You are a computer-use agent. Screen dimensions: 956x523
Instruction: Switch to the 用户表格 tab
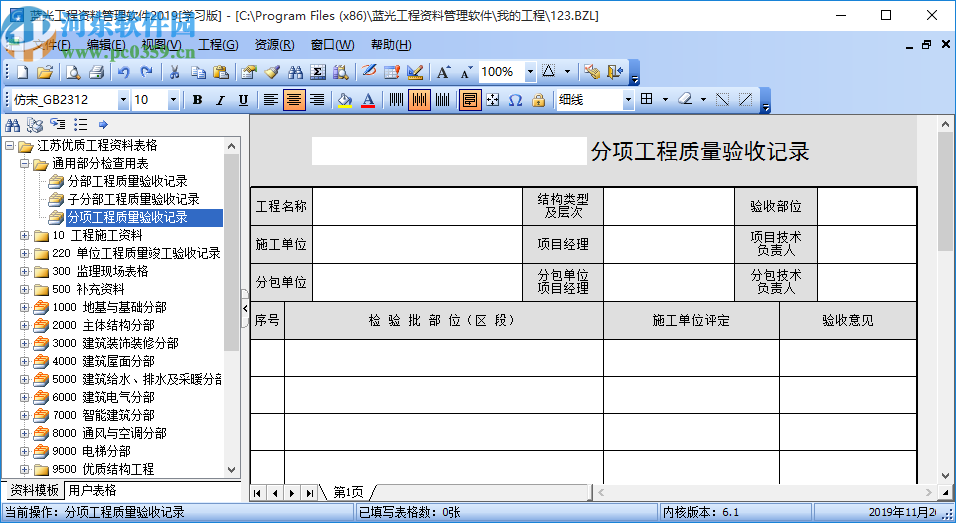pos(92,490)
